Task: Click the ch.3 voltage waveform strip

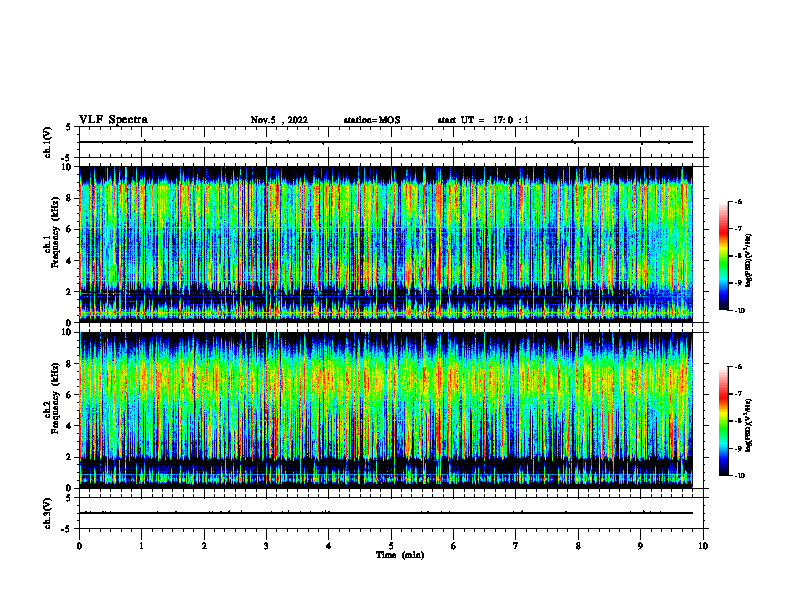Action: click(x=391, y=513)
